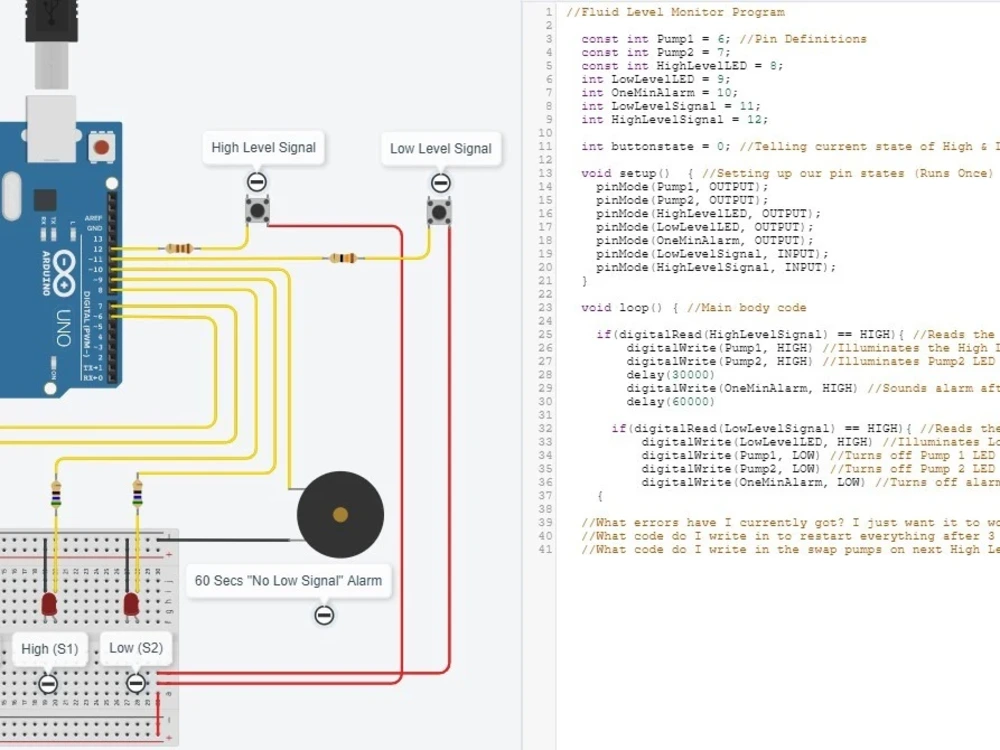
Task: Collapse the High Level Signal note
Action: pyautogui.click(x=256, y=182)
